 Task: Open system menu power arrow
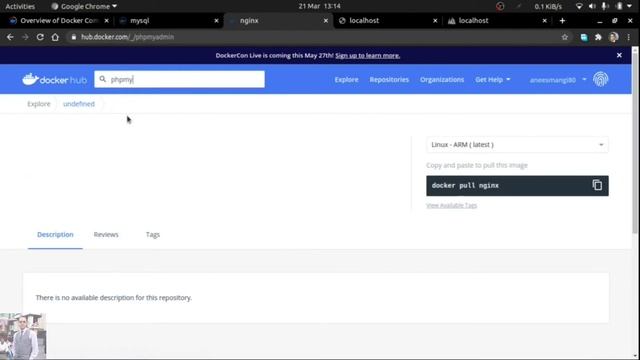tap(629, 6)
